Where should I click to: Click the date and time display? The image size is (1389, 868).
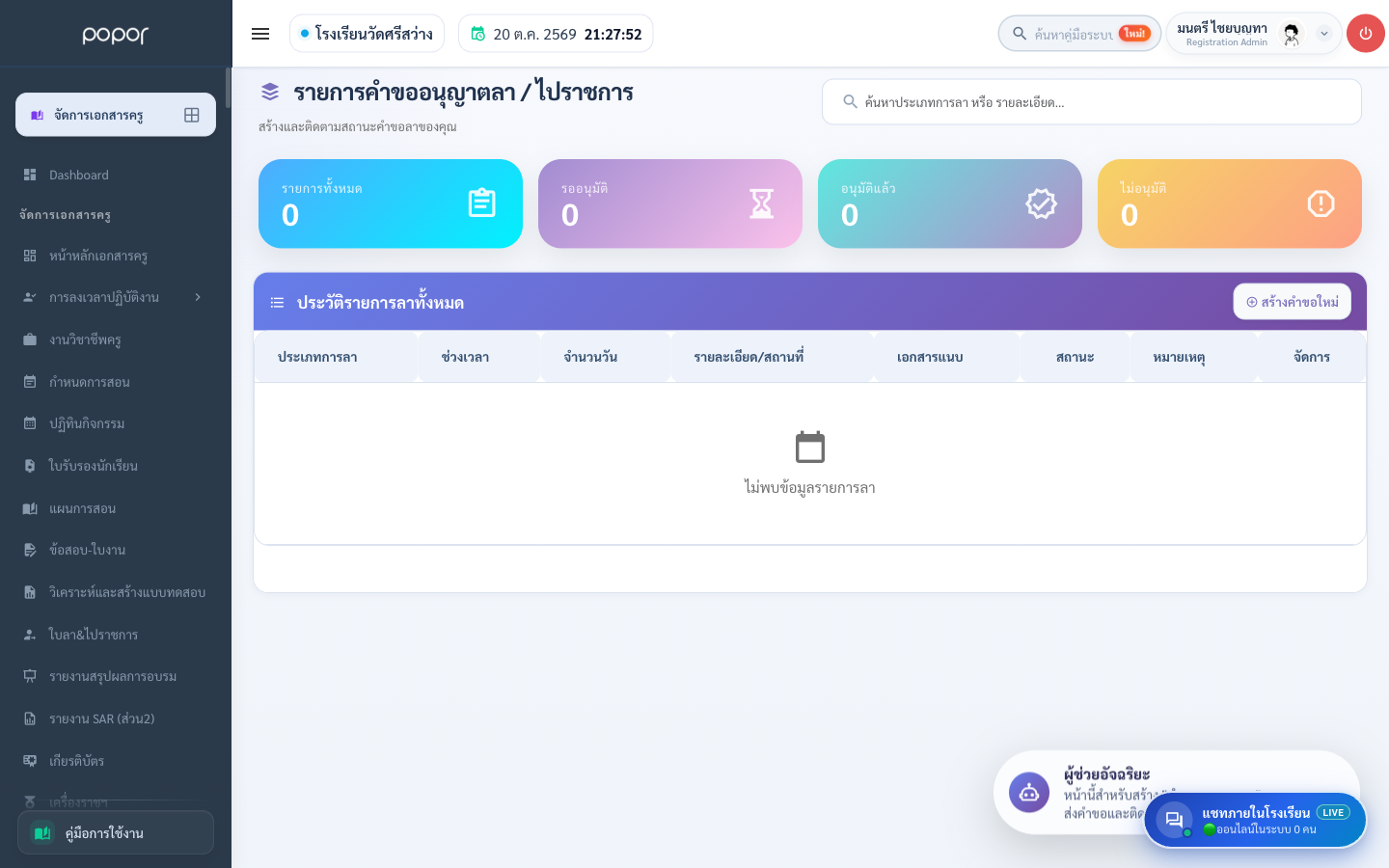[556, 34]
